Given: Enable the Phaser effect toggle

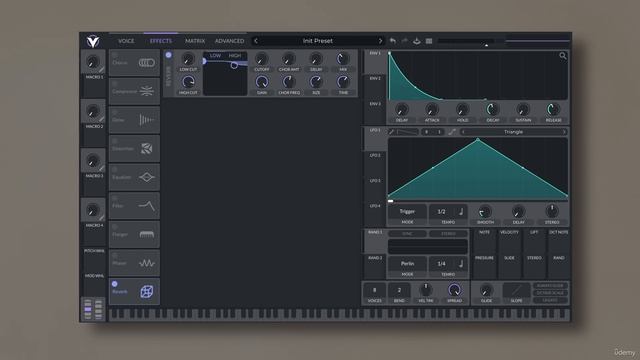Looking at the screenshot, I should 115,255.
